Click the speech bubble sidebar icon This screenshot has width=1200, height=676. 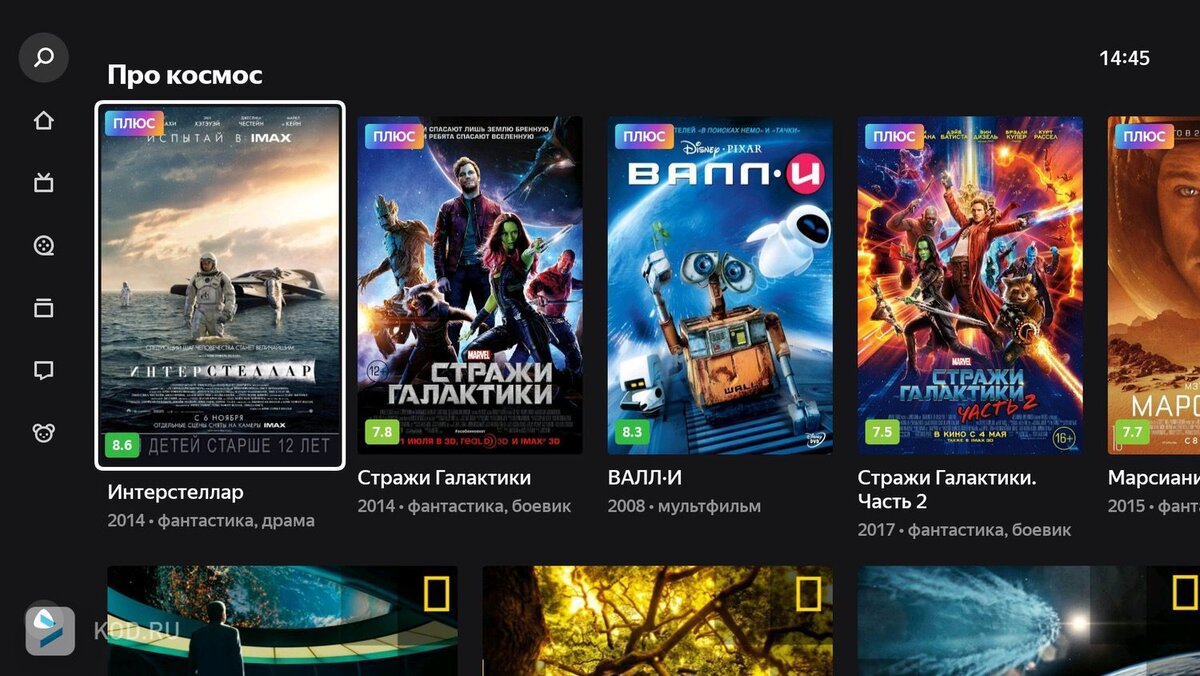pos(44,371)
